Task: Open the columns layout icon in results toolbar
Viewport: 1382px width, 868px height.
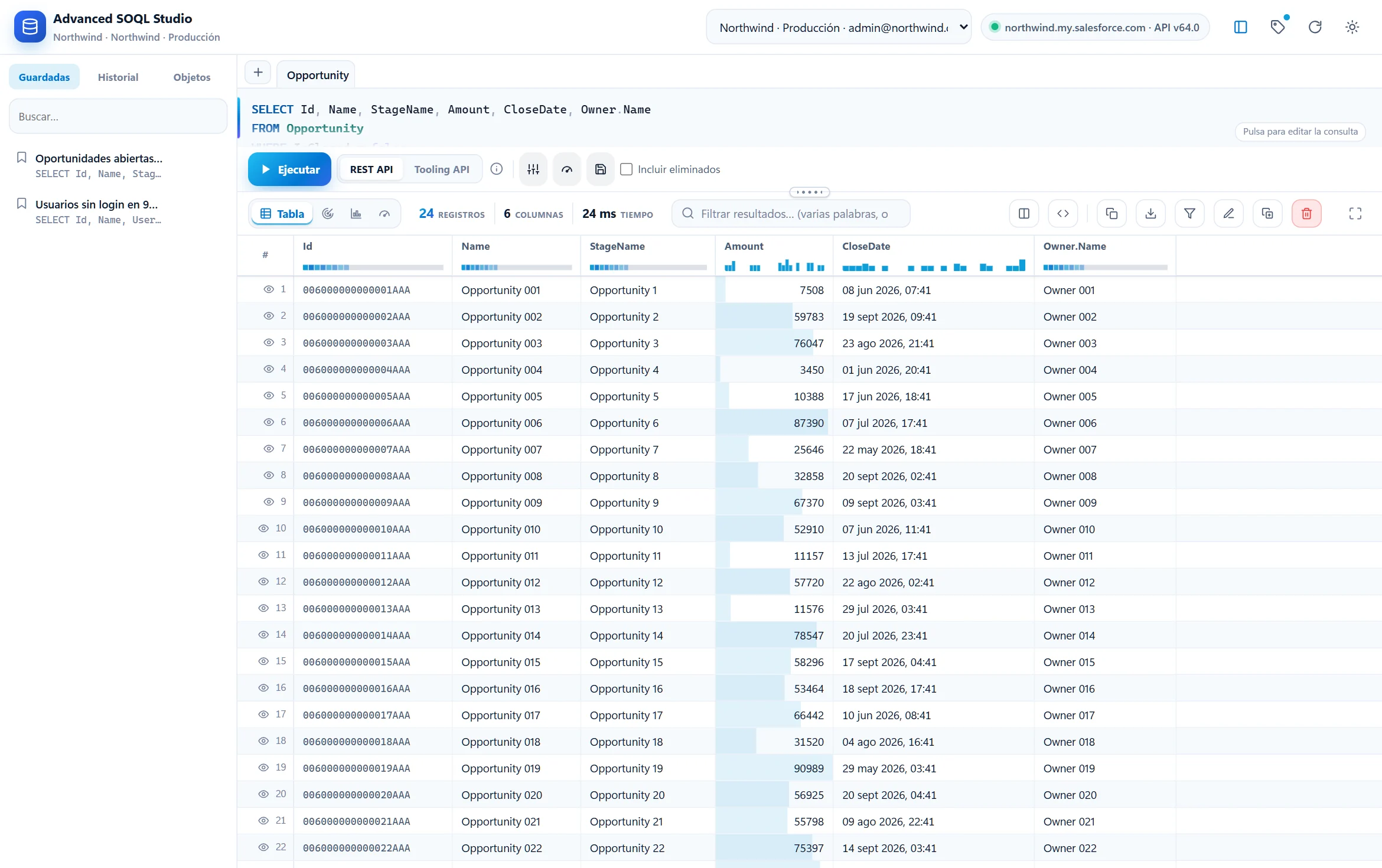Action: click(x=1024, y=214)
